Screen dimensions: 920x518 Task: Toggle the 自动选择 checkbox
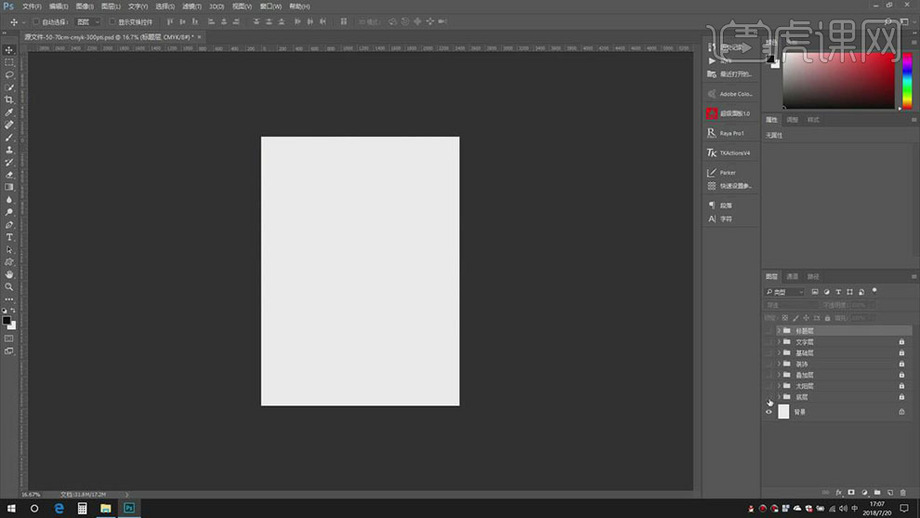[x=36, y=22]
